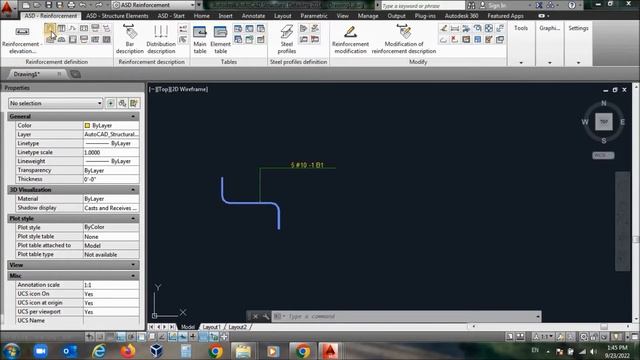Viewport: 640px width, 360px height.
Task: Click the Select Objects icon in Properties
Action: pos(122,103)
